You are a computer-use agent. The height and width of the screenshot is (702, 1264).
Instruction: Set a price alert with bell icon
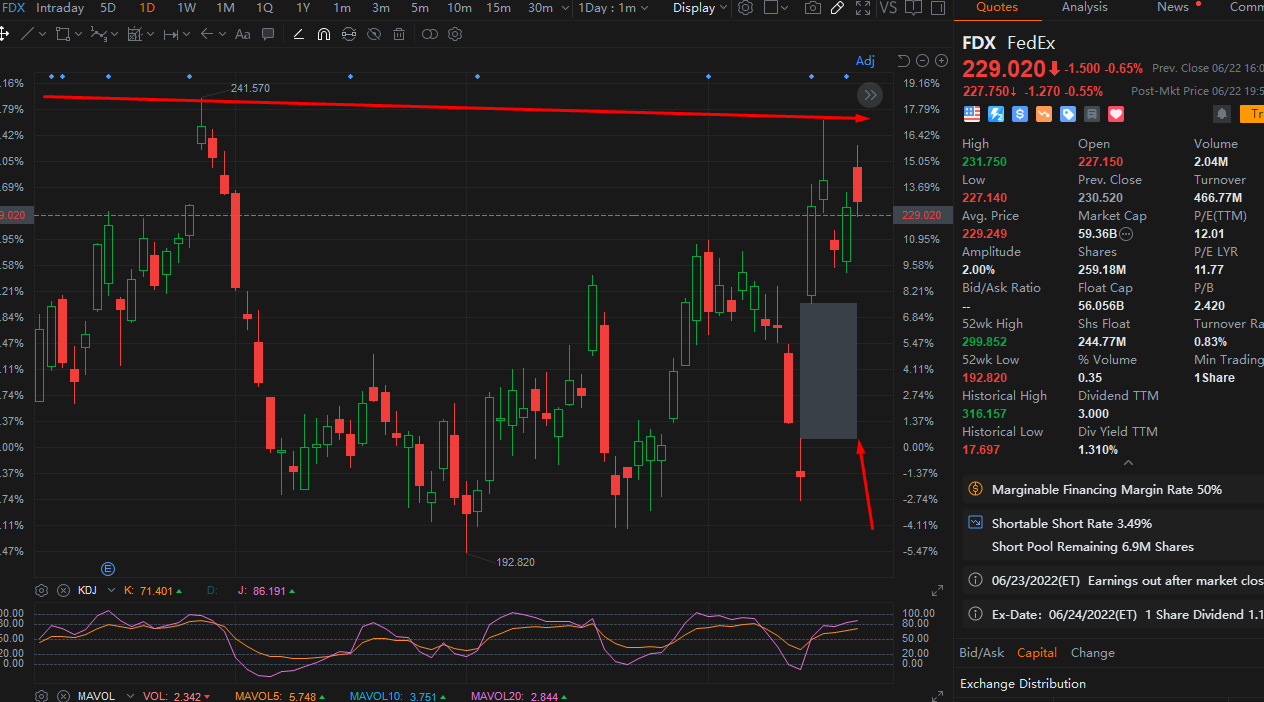[x=1222, y=114]
